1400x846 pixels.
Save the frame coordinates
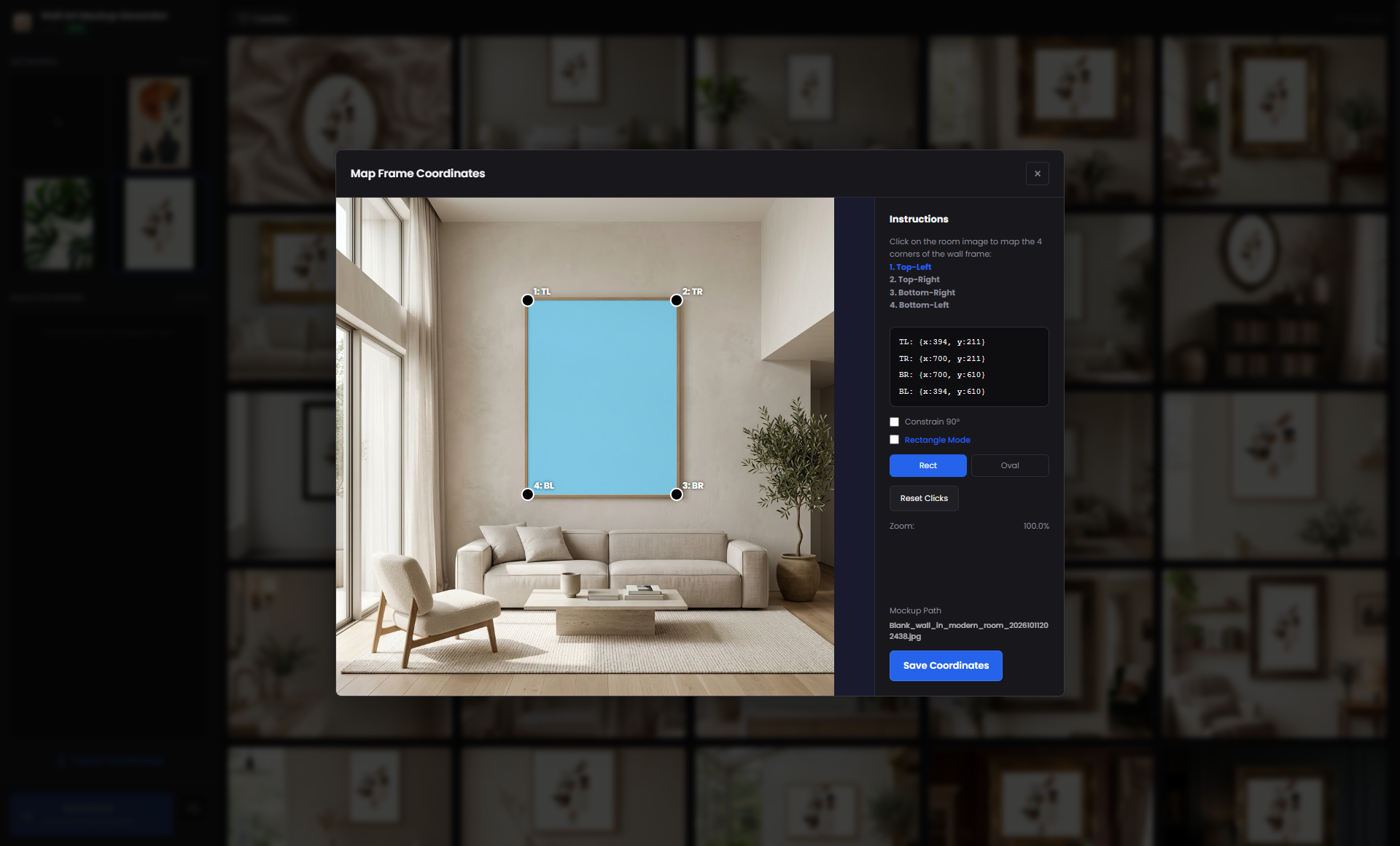(946, 666)
